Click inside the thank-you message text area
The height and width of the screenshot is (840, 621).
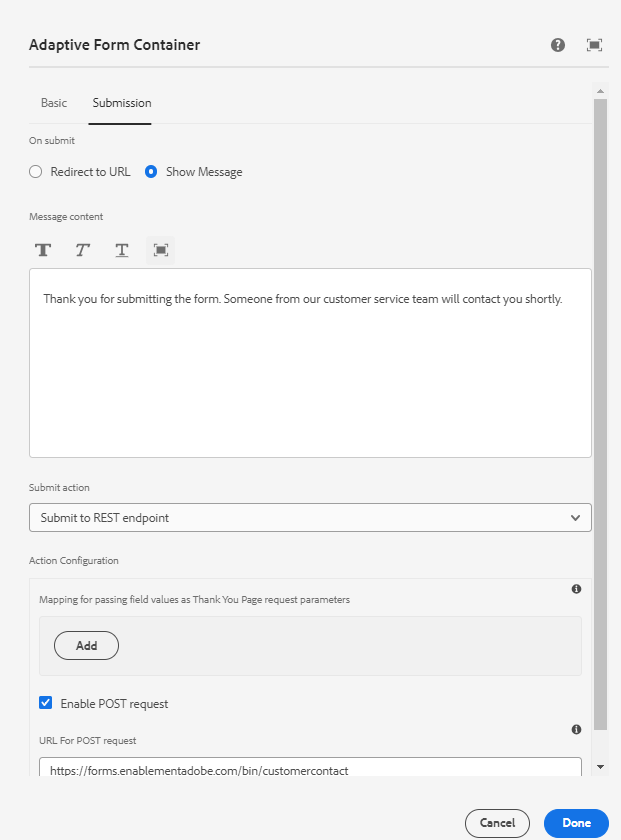click(x=310, y=360)
